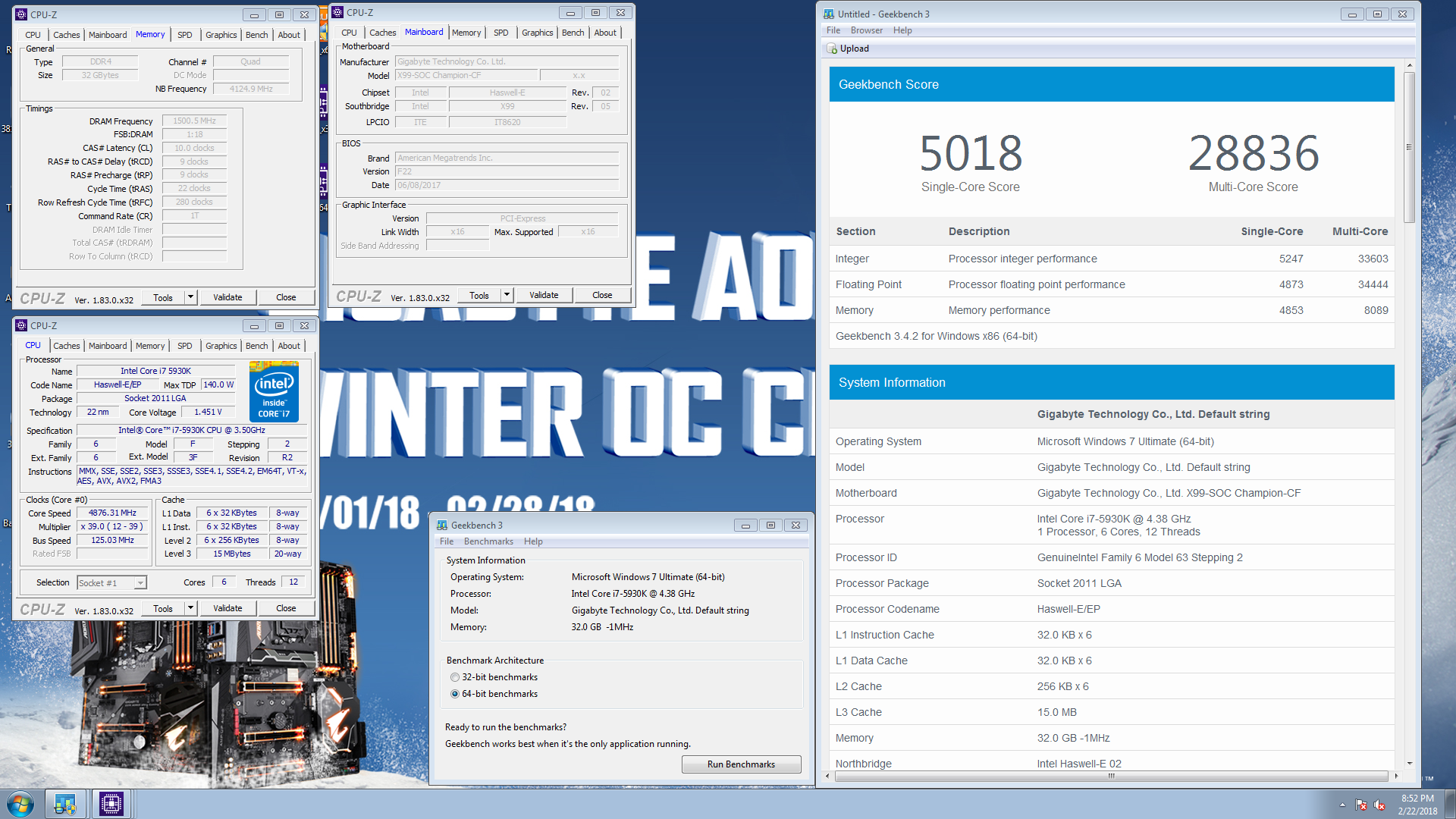Viewport: 1456px width, 819px height.
Task: Click Validate in Memory CPU-Z window
Action: tap(227, 297)
